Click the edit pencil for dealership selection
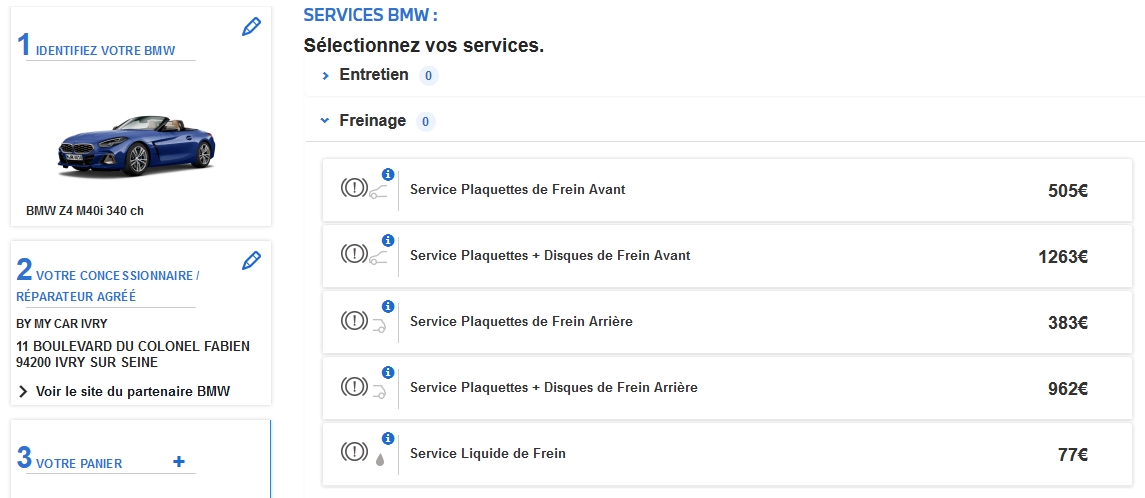Image resolution: width=1145 pixels, height=498 pixels. click(x=252, y=260)
